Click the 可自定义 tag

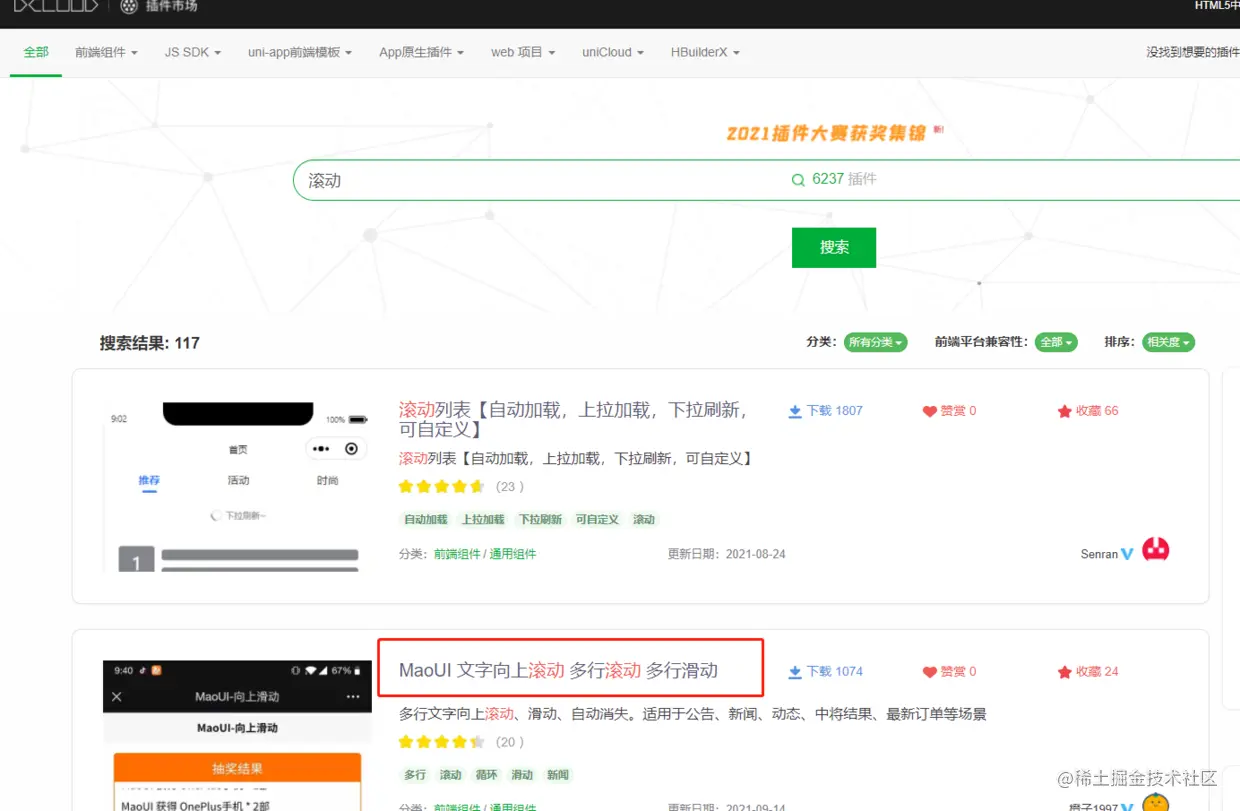[597, 520]
